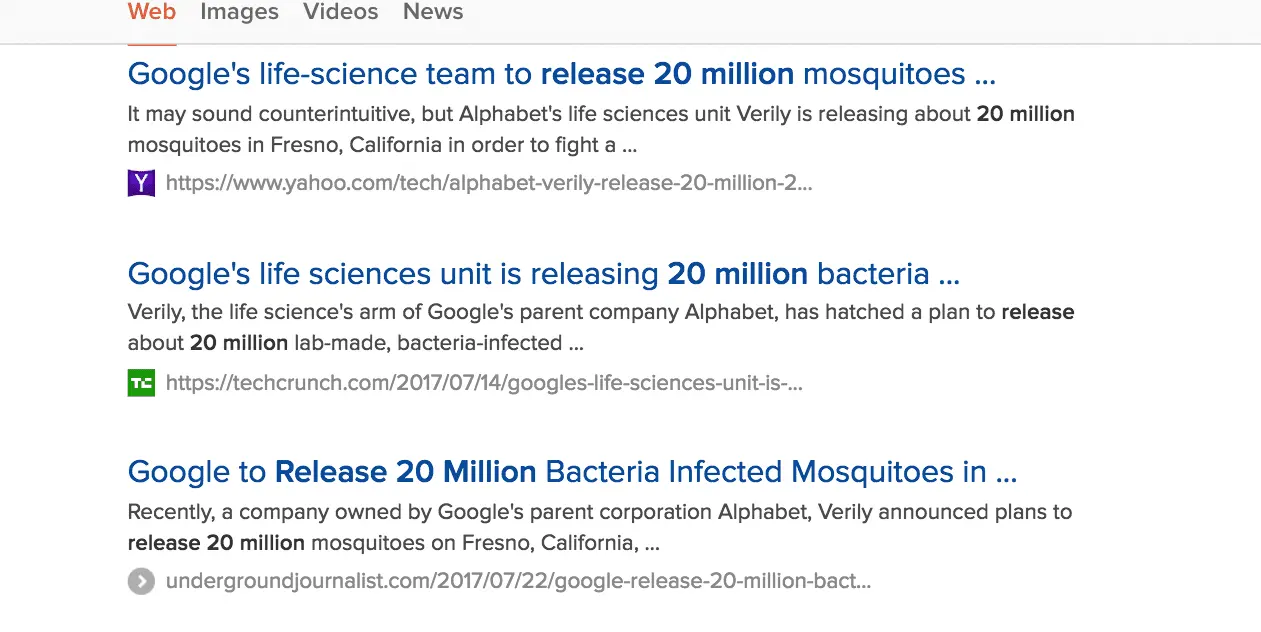Click bold "release 20 million" in third snippet
Screen dimensions: 1261x632
[216, 543]
